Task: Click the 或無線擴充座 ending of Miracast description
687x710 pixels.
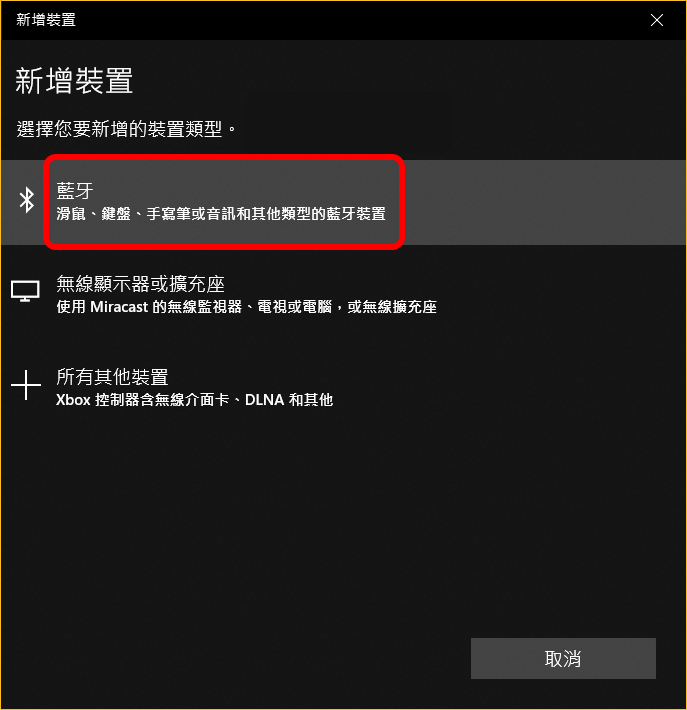Action: click(392, 307)
